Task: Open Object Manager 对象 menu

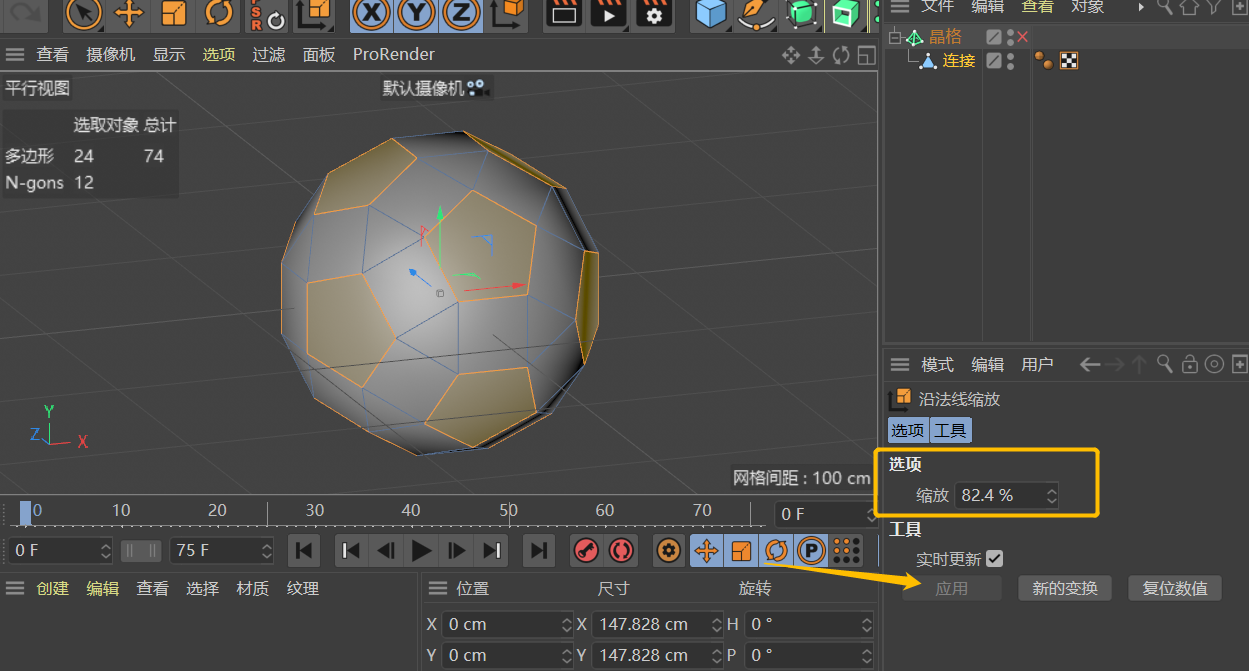Action: pyautogui.click(x=1088, y=7)
